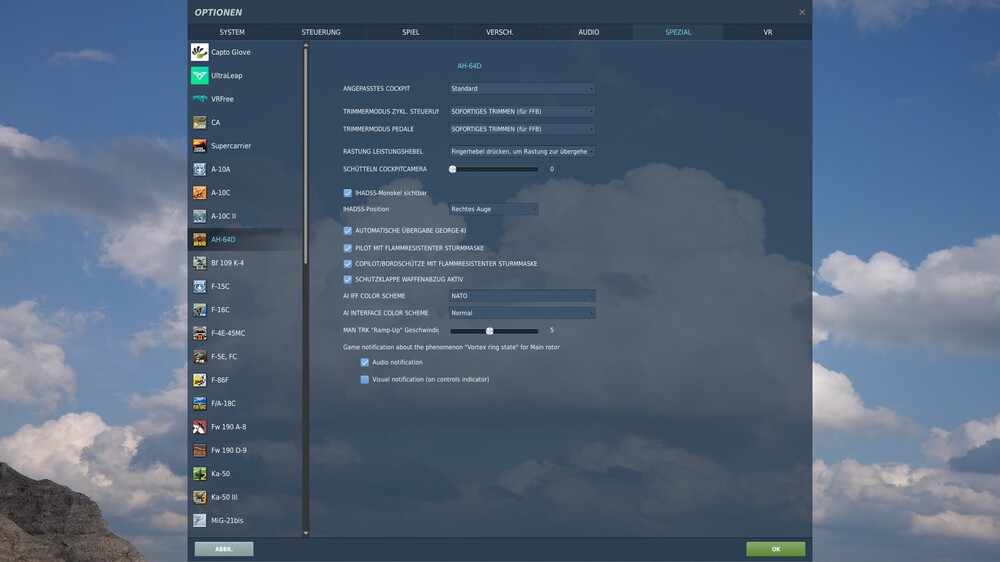Image resolution: width=1000 pixels, height=562 pixels.
Task: Open the UltraLeap module icon
Action: click(x=200, y=75)
